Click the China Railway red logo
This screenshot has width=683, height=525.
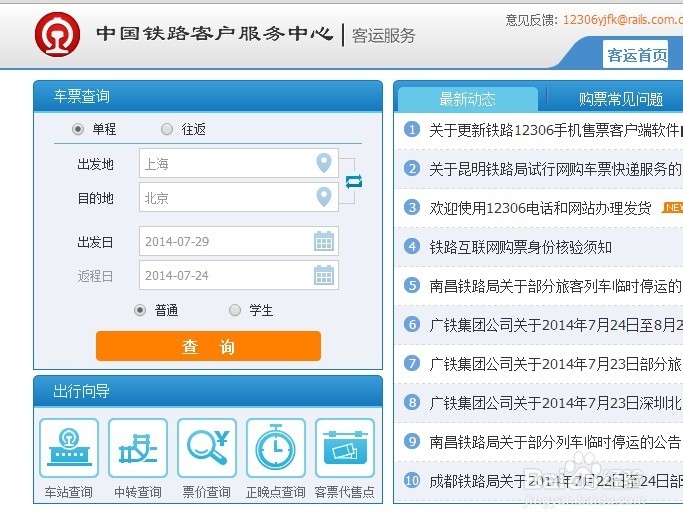pyautogui.click(x=57, y=34)
